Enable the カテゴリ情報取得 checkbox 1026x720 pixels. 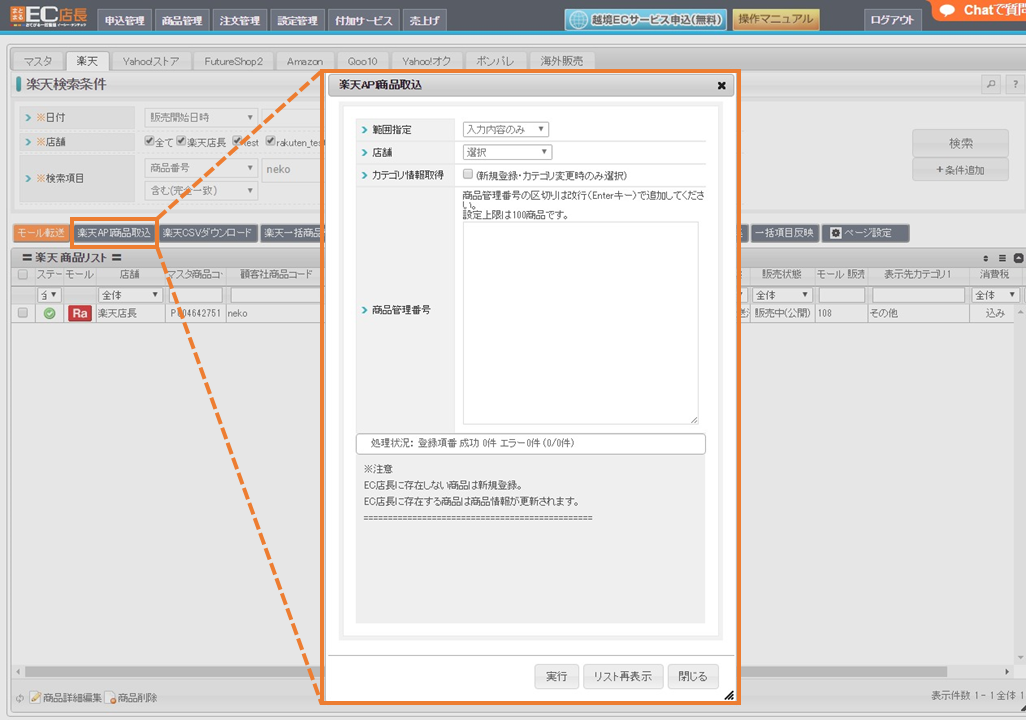468,174
